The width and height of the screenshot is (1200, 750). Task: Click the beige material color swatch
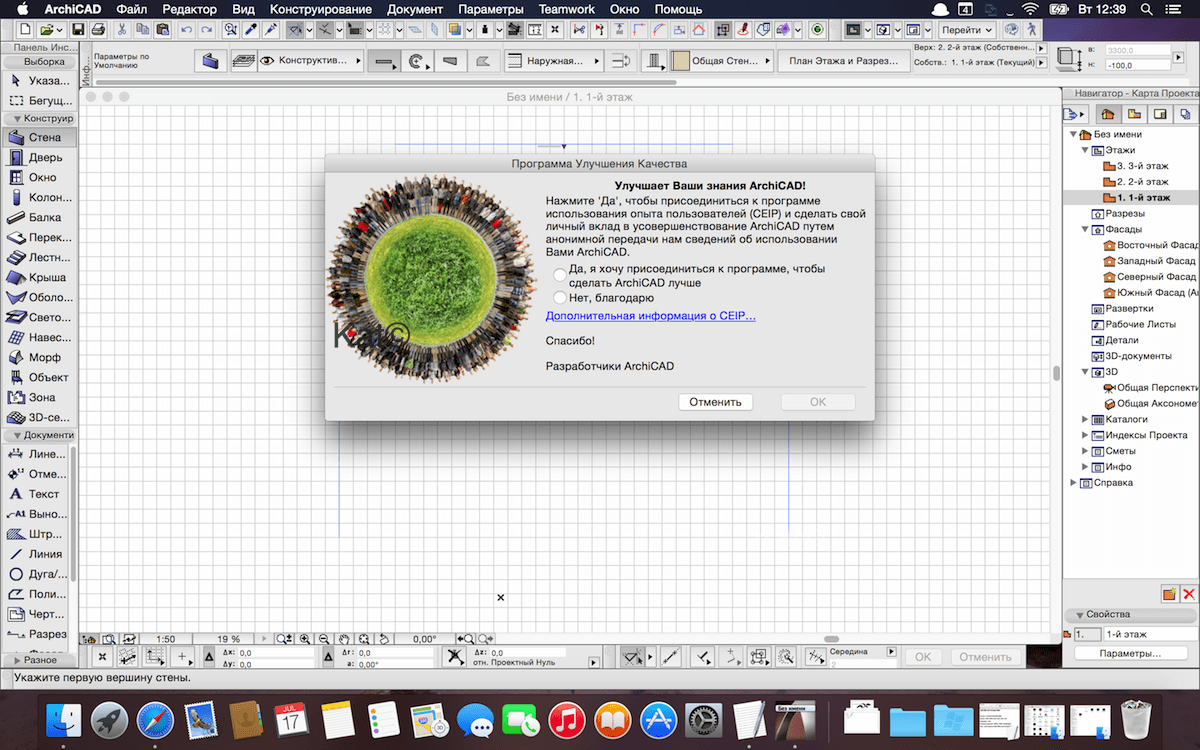click(681, 61)
